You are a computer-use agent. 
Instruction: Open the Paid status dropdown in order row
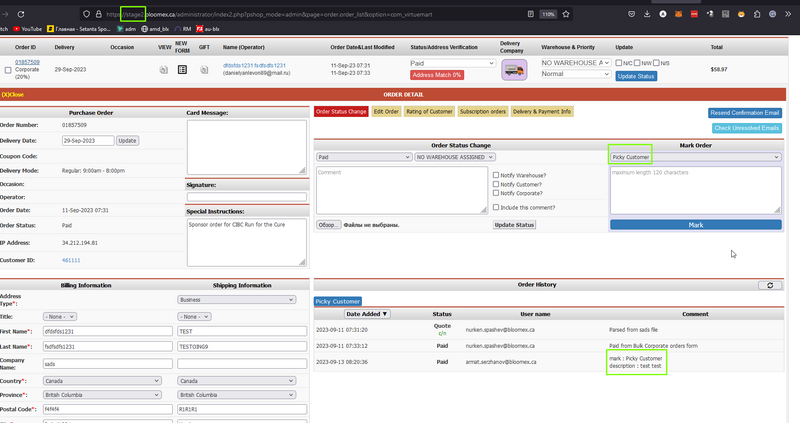452,63
